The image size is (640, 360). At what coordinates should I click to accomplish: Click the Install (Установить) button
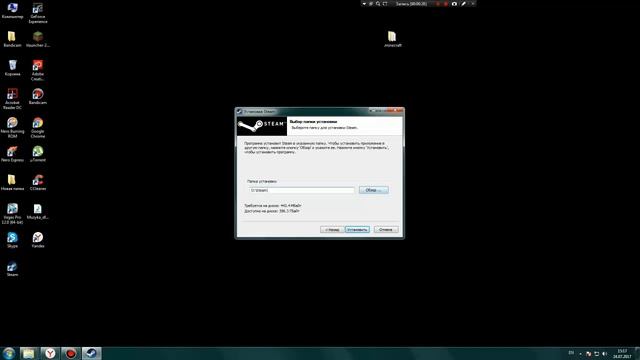click(x=357, y=229)
